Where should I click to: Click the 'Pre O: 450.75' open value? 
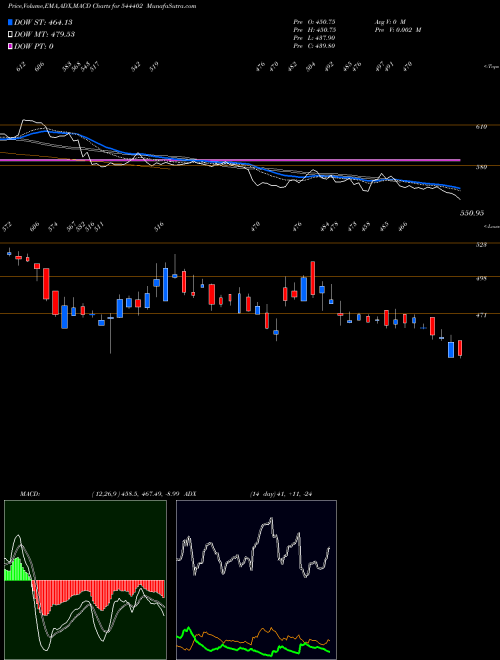tap(314, 21)
